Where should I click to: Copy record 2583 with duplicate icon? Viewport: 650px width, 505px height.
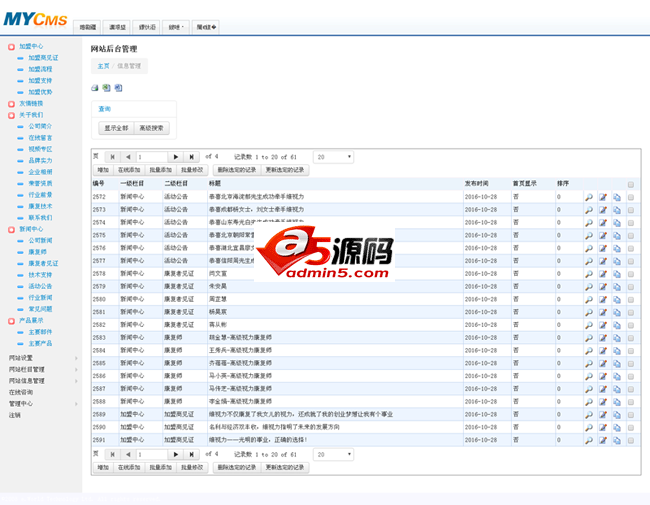coord(617,338)
